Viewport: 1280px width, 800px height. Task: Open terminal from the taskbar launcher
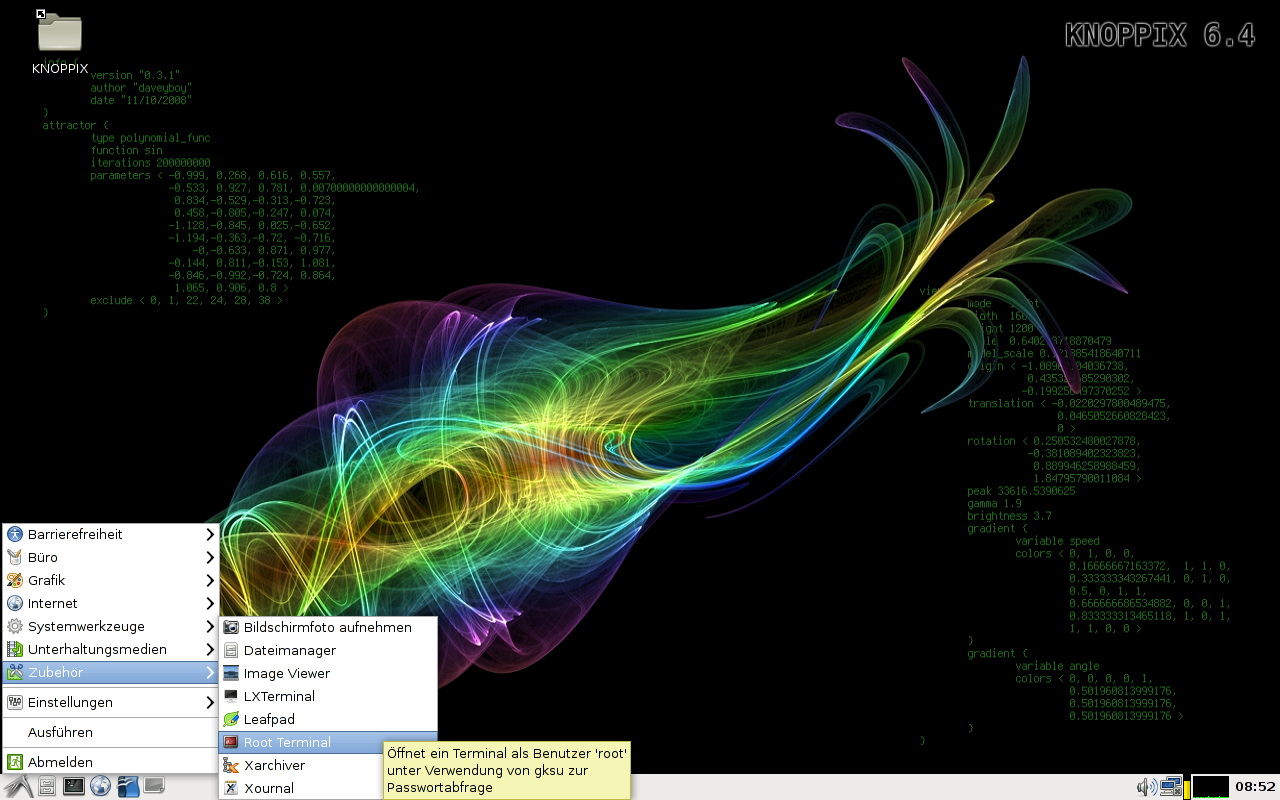pos(73,786)
